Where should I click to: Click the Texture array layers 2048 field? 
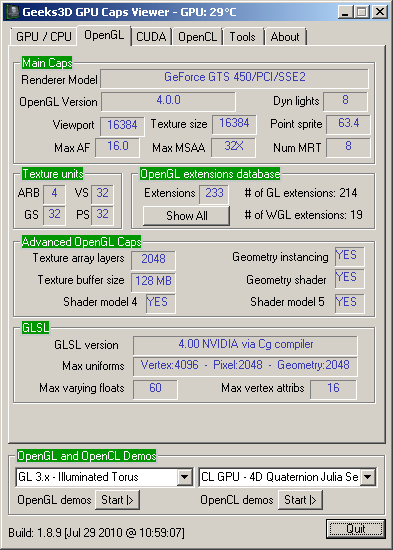(153, 260)
